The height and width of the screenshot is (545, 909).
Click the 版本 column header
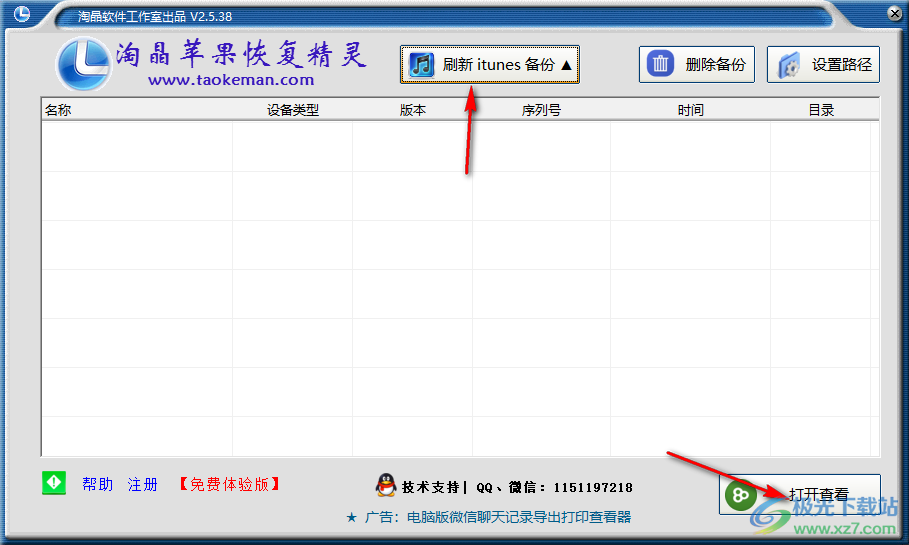413,110
